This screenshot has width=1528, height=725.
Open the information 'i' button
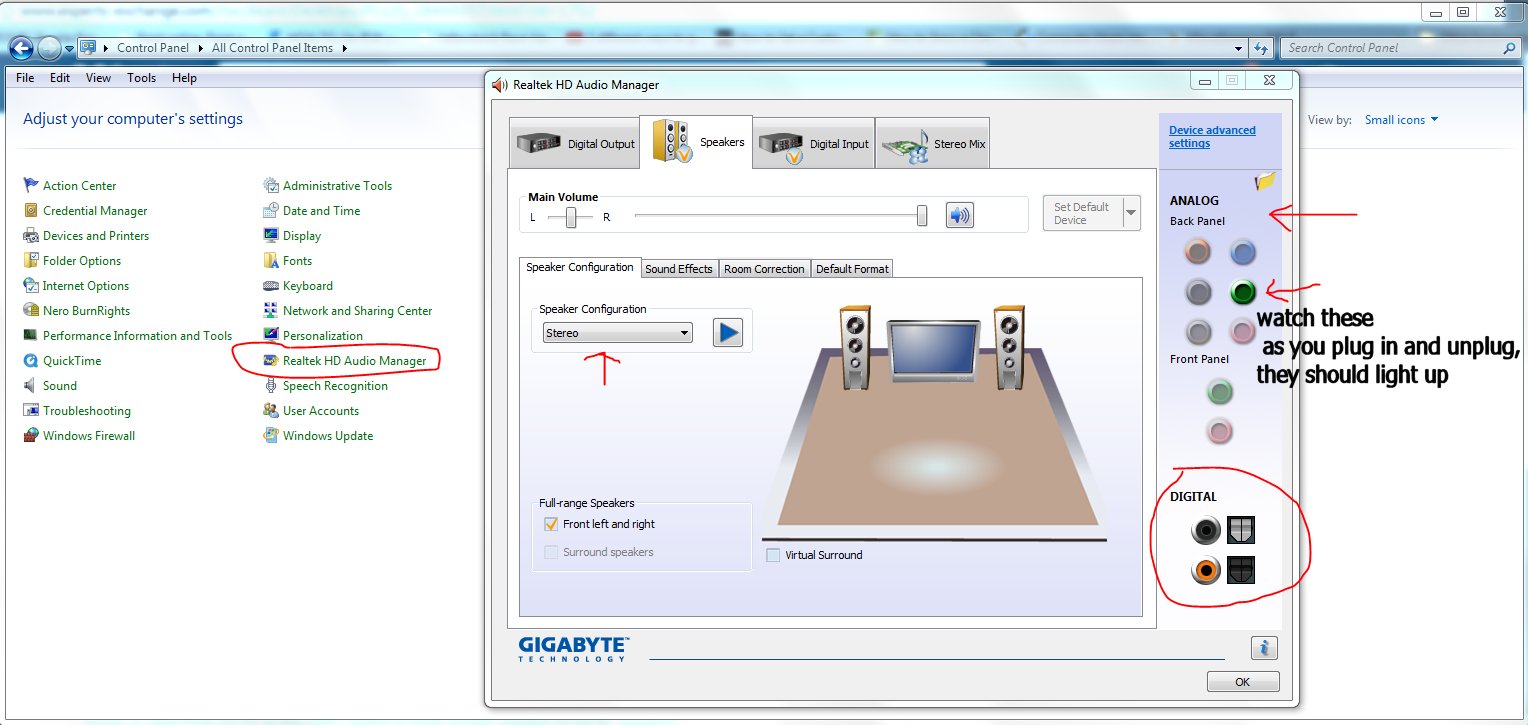(1264, 647)
